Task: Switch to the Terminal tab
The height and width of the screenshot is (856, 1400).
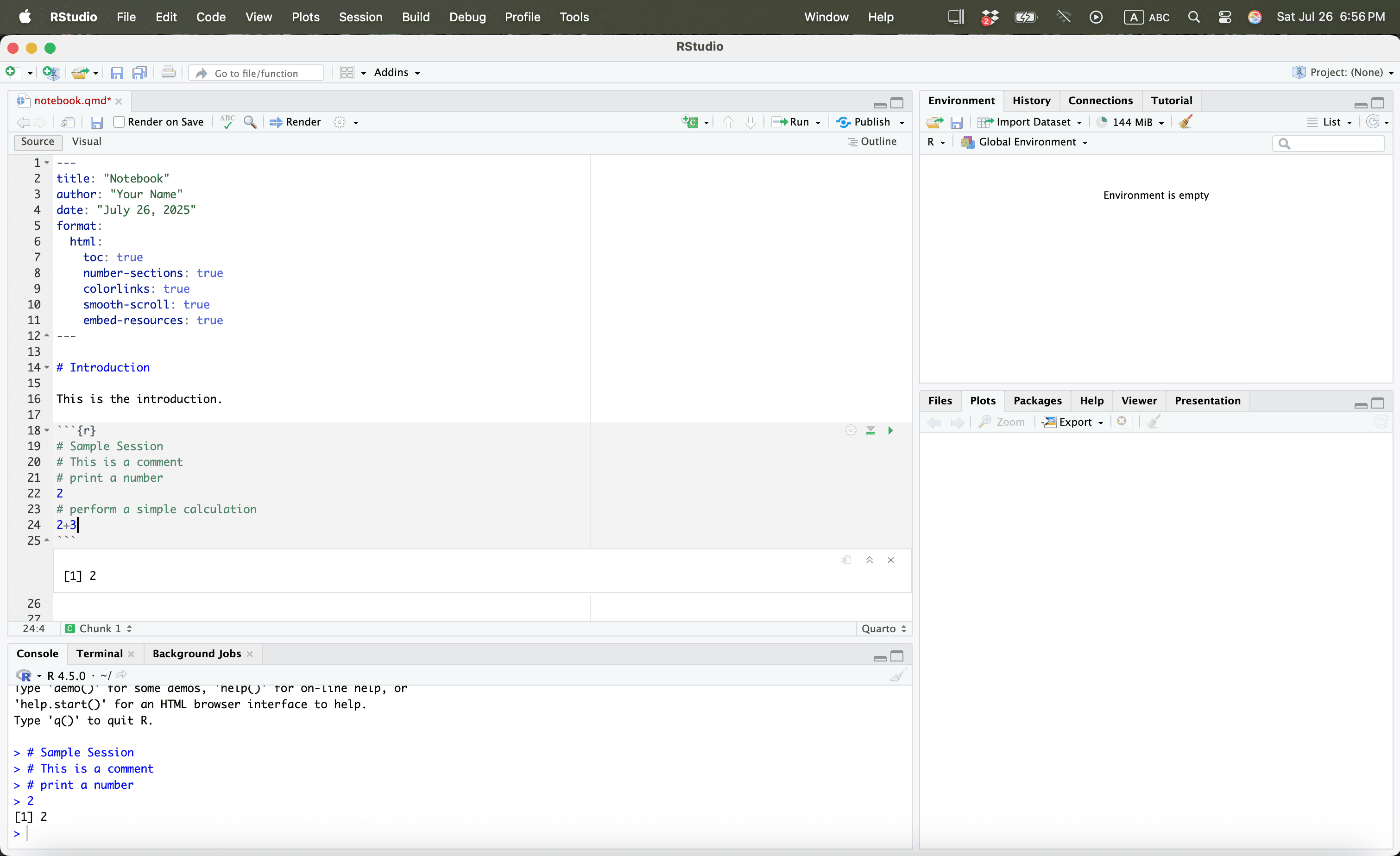Action: click(x=100, y=653)
